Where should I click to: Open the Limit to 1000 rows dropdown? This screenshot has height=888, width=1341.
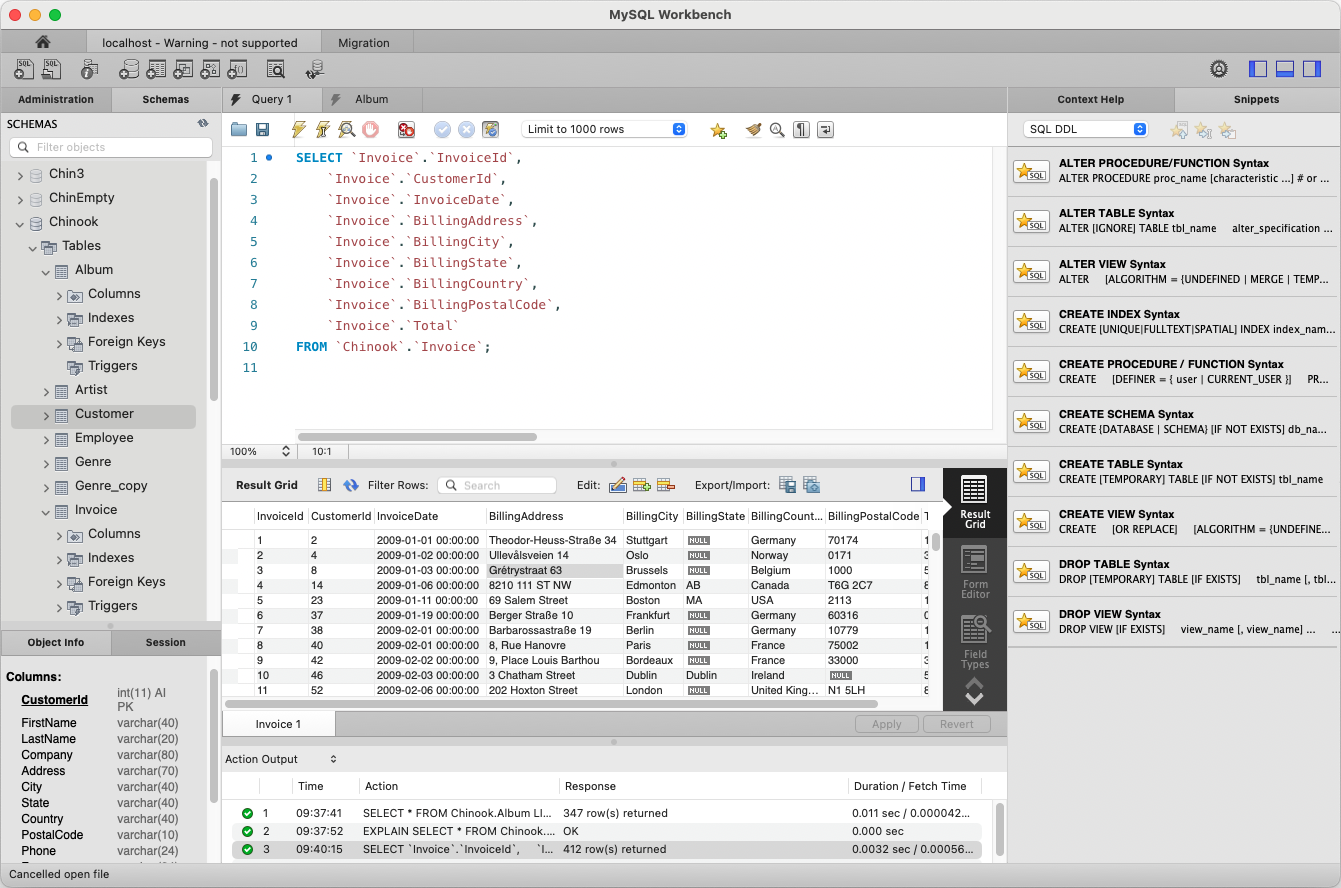604,129
